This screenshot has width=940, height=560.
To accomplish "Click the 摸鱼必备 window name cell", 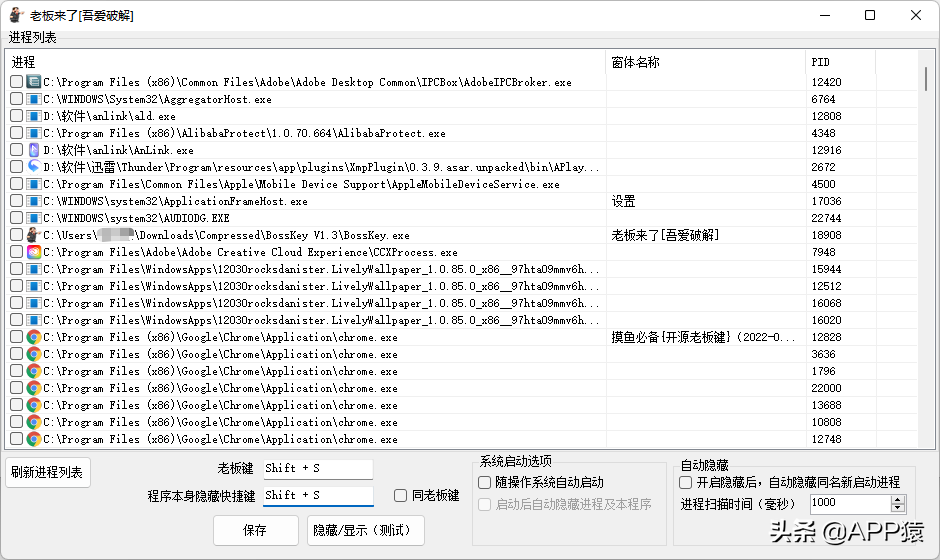I will tap(703, 337).
